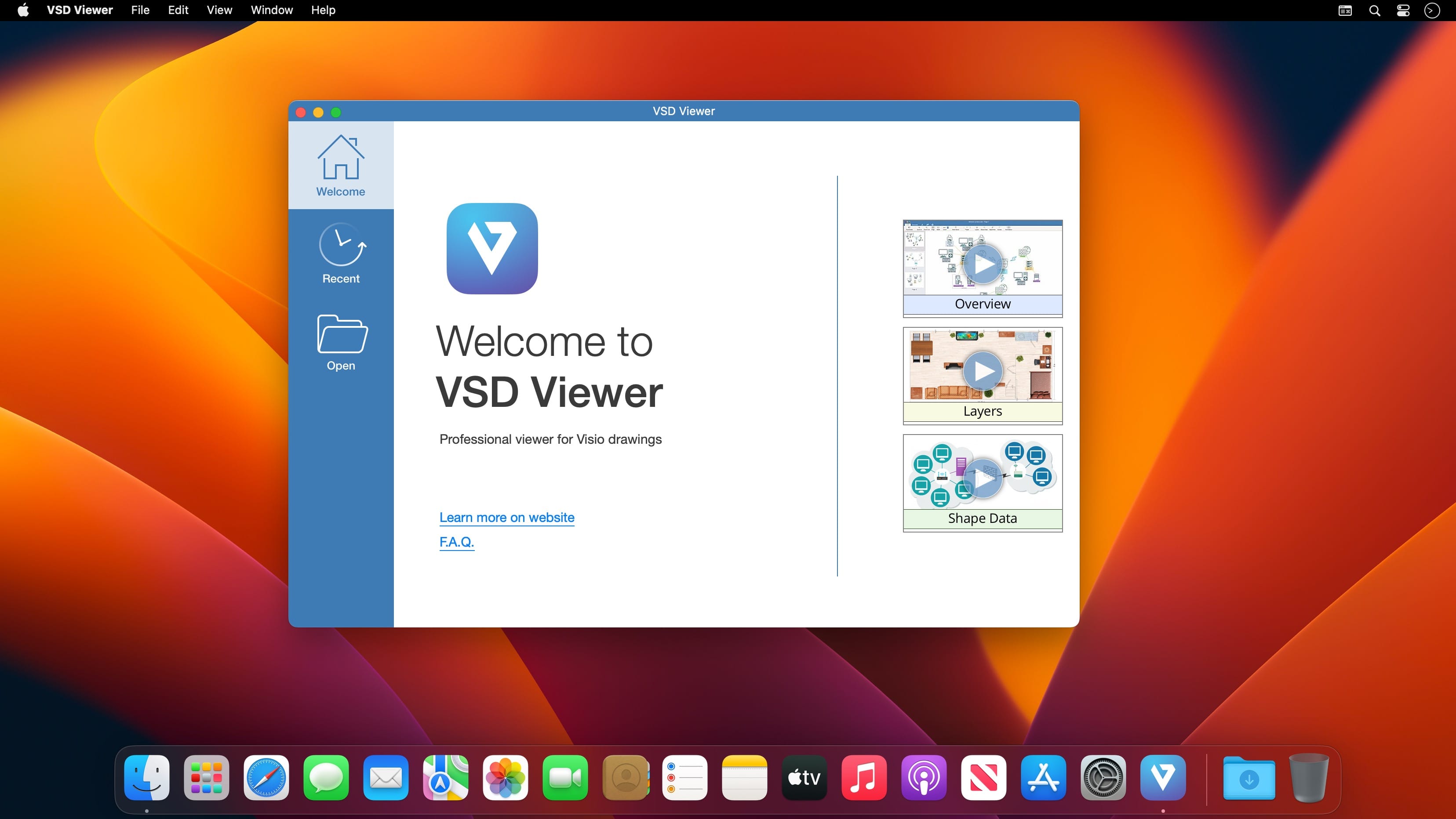Image resolution: width=1456 pixels, height=819 pixels.
Task: Minimize the VSD Viewer window
Action: [x=319, y=112]
